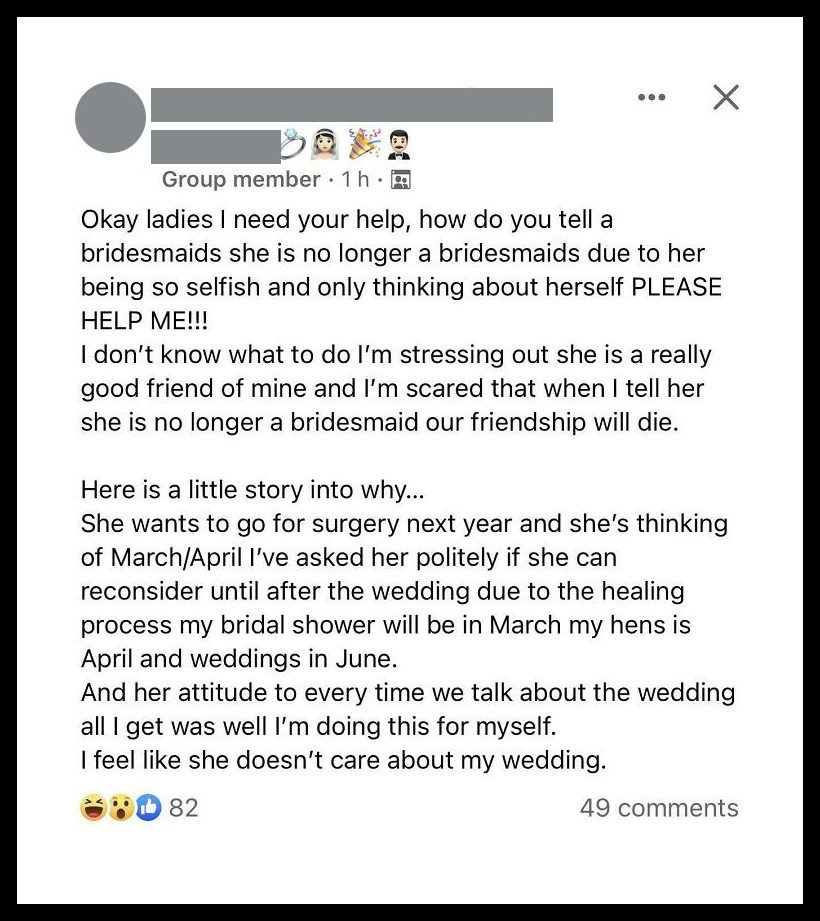Click the party popper emoji

(364, 144)
